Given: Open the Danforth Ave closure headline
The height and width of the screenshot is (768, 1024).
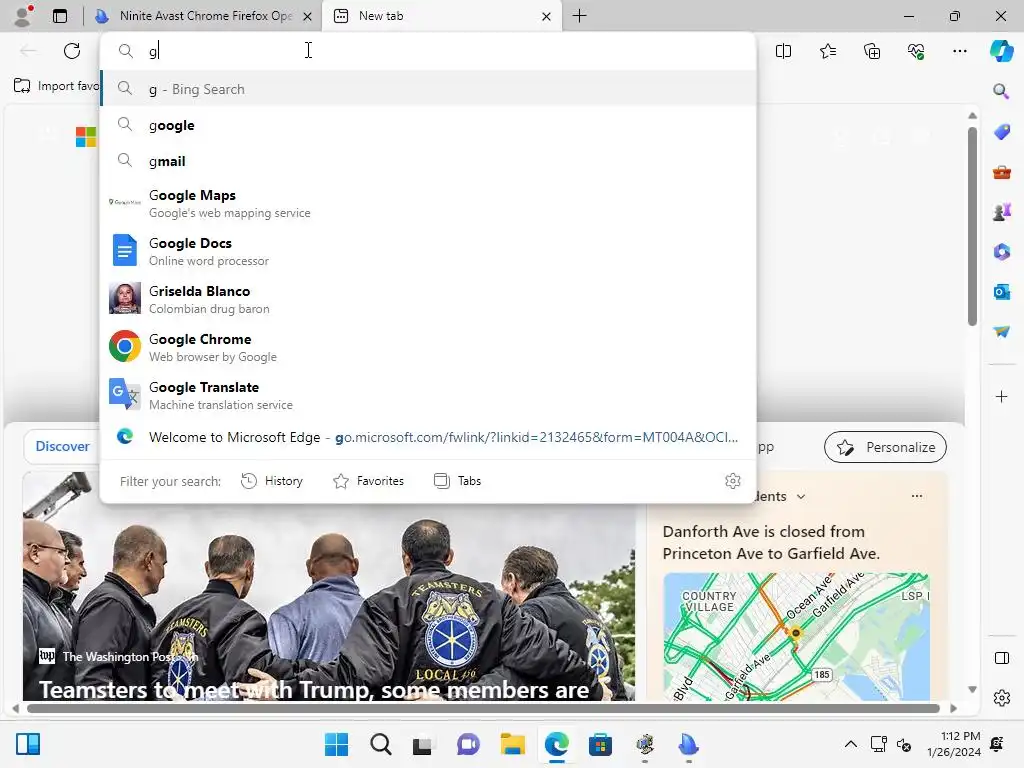Looking at the screenshot, I should [771, 543].
